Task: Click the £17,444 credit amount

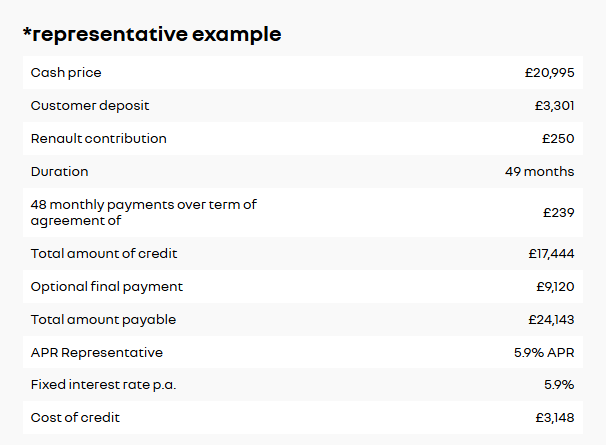Action: pos(551,253)
